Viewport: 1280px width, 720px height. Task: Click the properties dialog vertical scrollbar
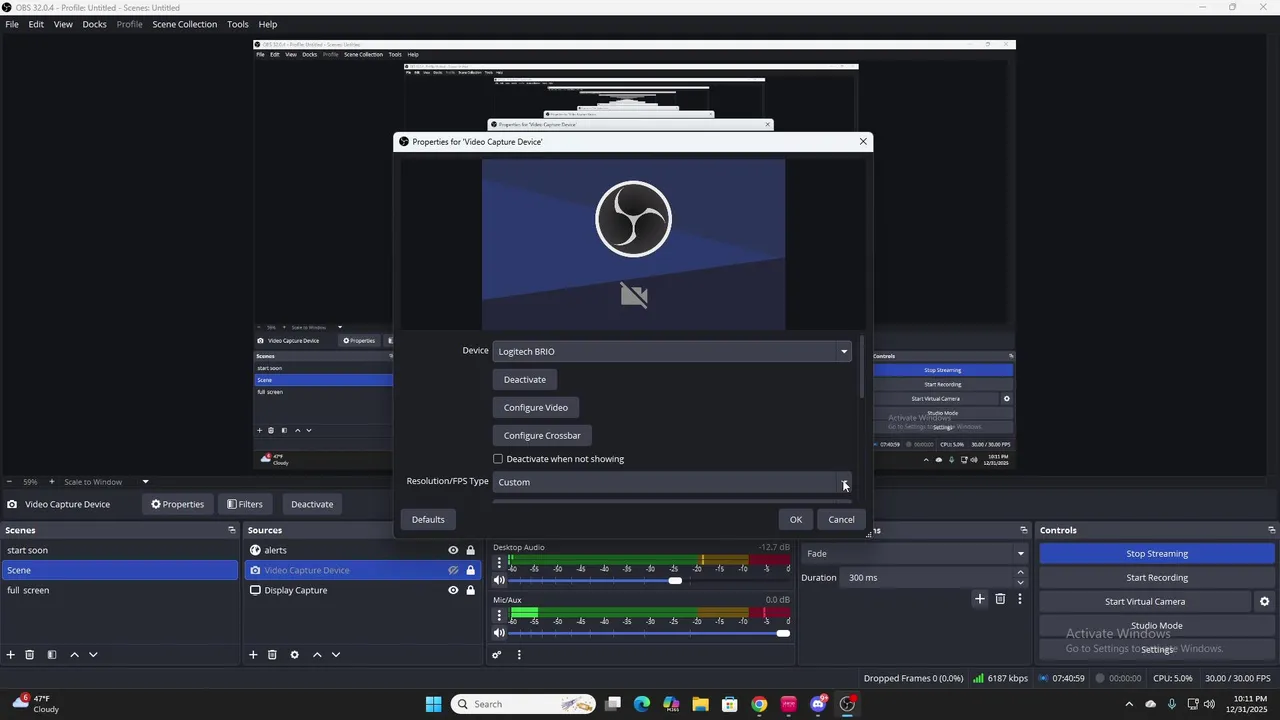click(x=861, y=368)
